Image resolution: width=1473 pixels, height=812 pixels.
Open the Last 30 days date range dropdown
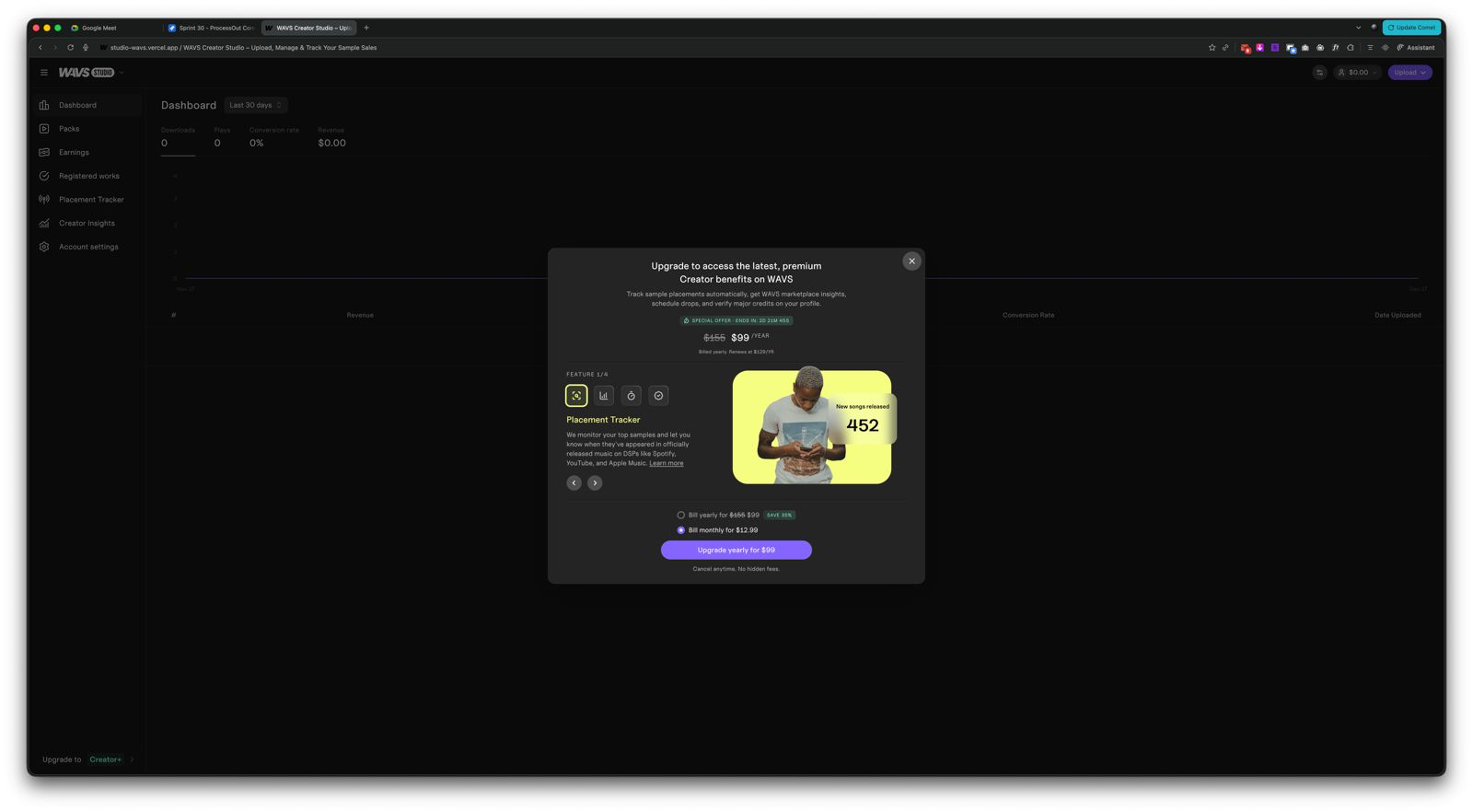(x=256, y=105)
